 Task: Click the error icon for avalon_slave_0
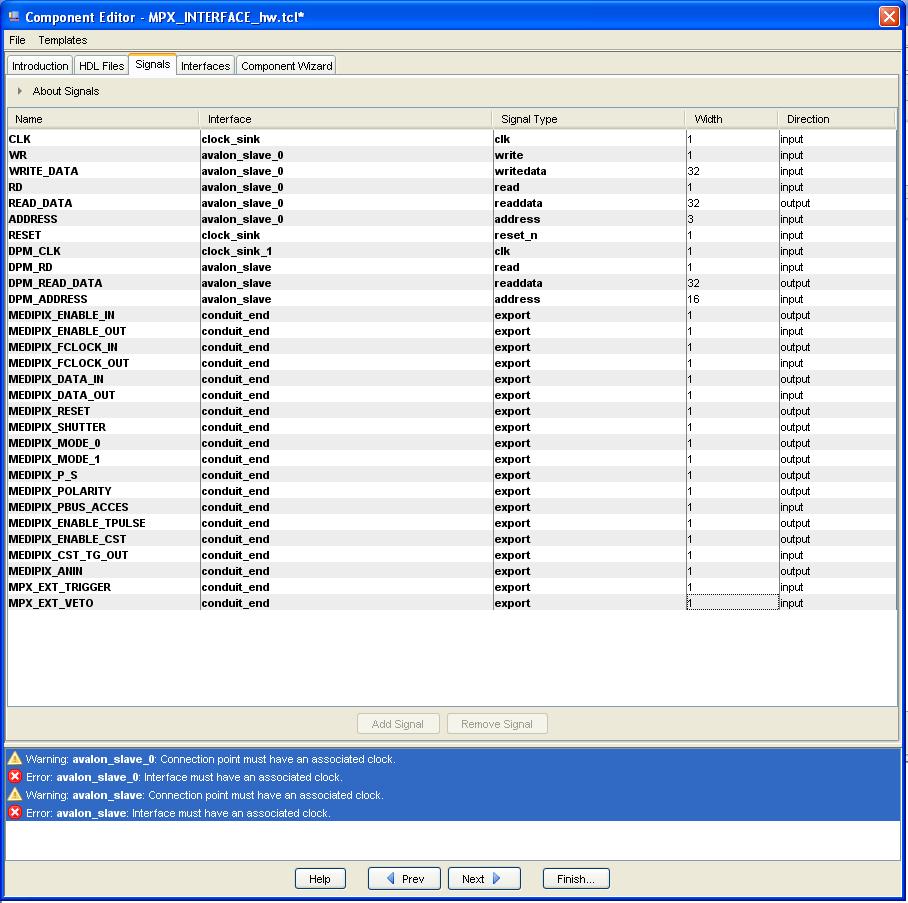15,776
